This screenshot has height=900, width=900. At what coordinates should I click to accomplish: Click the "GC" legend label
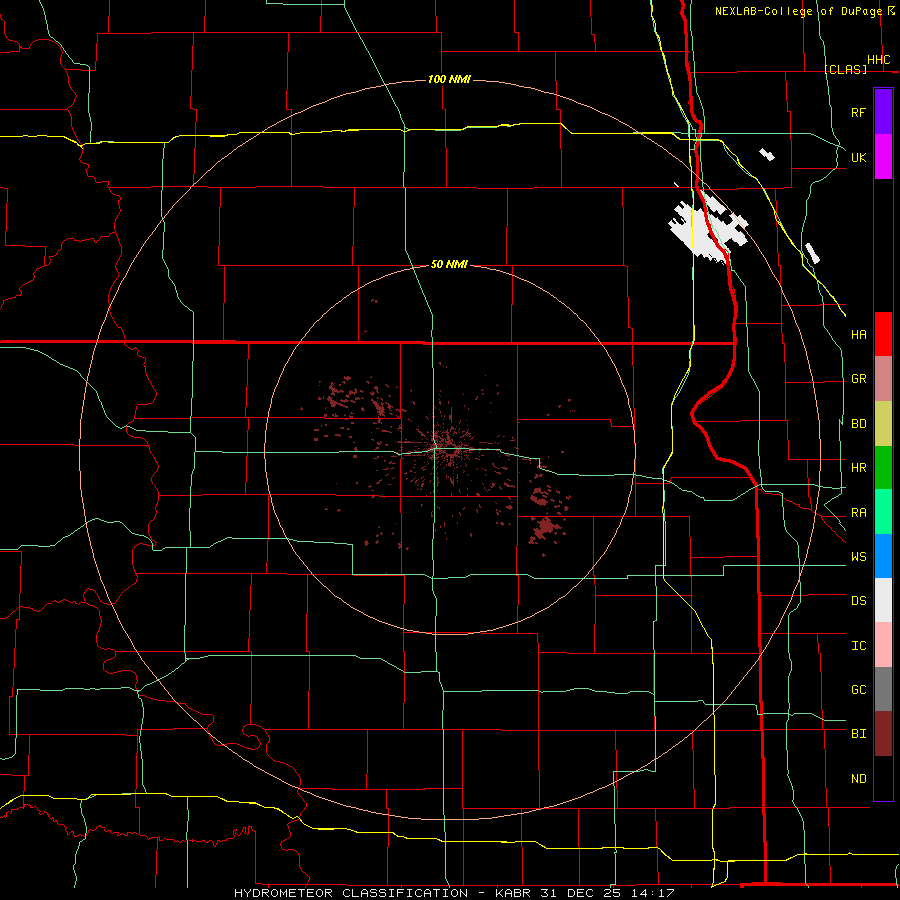point(858,690)
